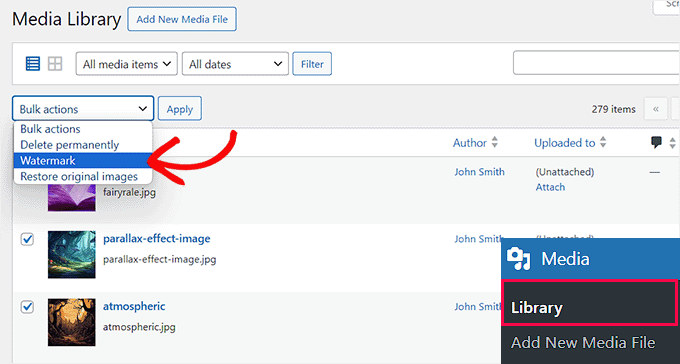
Task: Sort by Author column arrows
Action: click(494, 143)
